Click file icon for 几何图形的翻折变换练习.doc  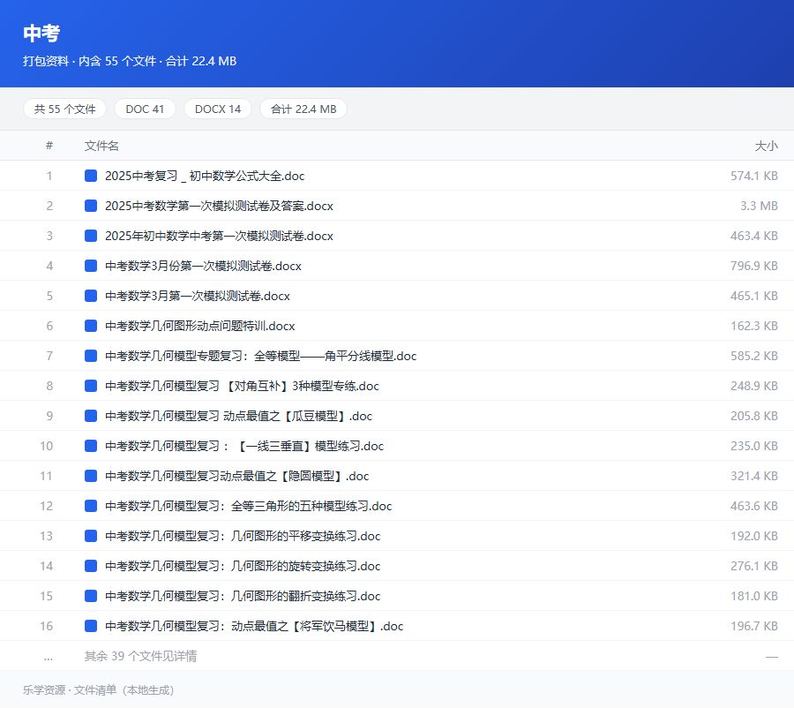[91, 596]
